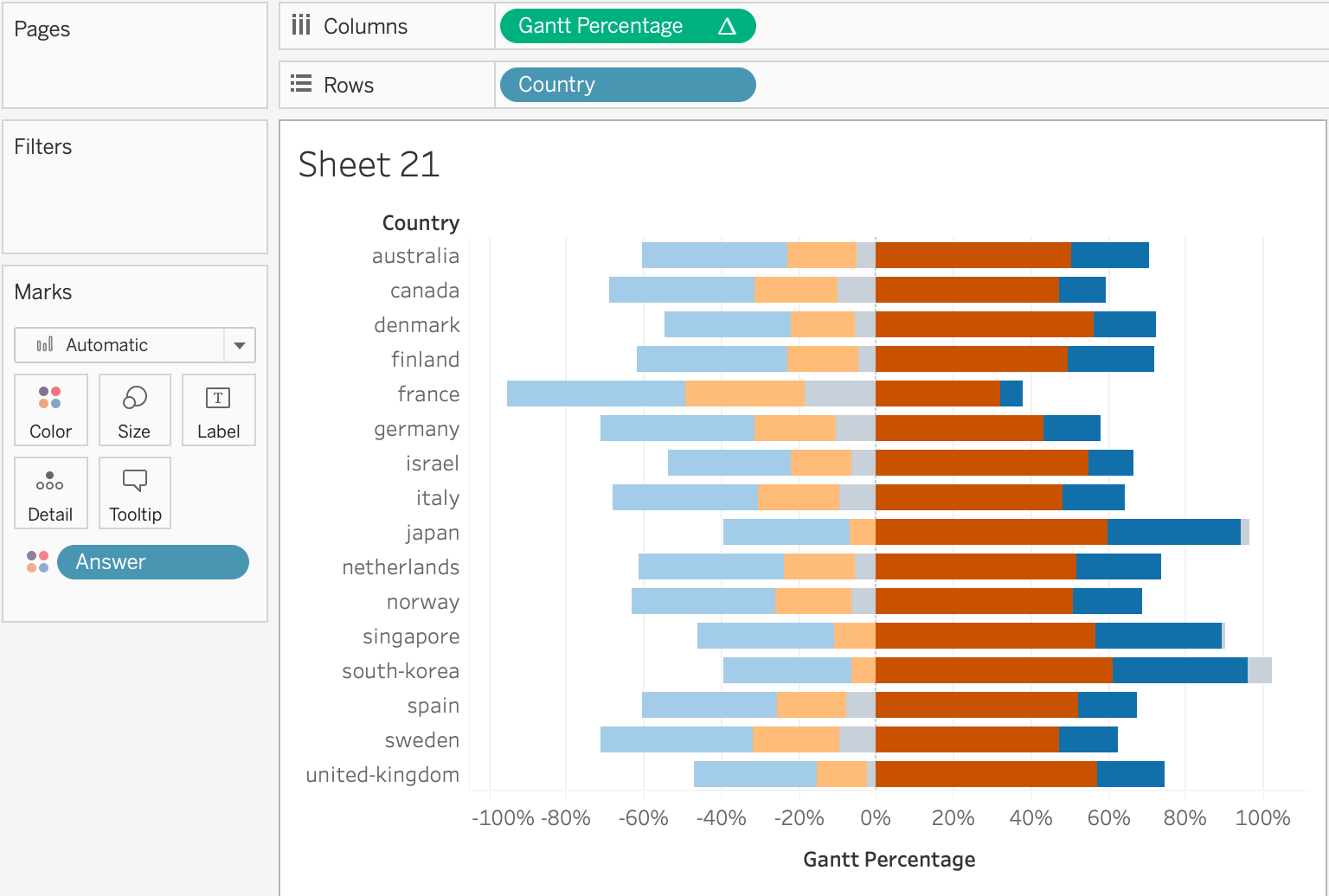Expand the mark type dropdown arrow

point(240,345)
